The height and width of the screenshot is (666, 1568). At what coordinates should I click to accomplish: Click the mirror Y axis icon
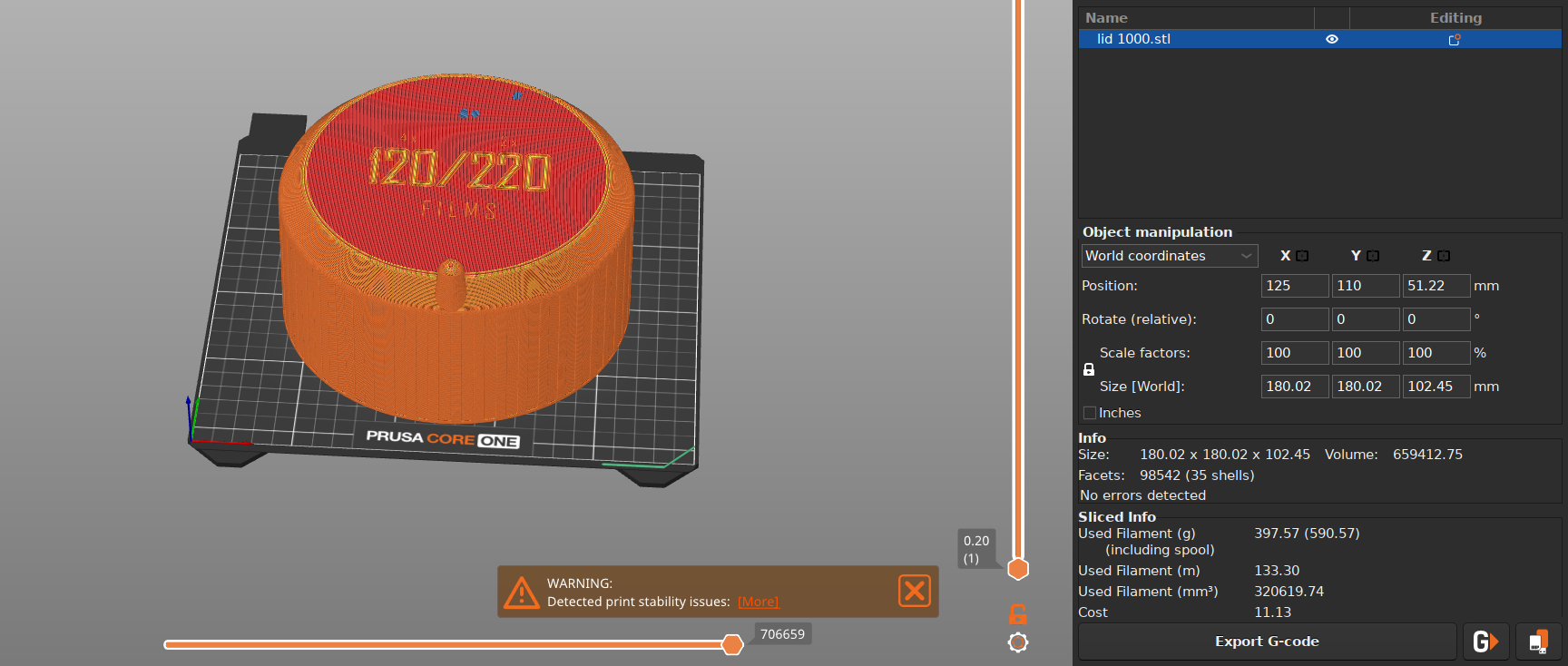click(1373, 256)
